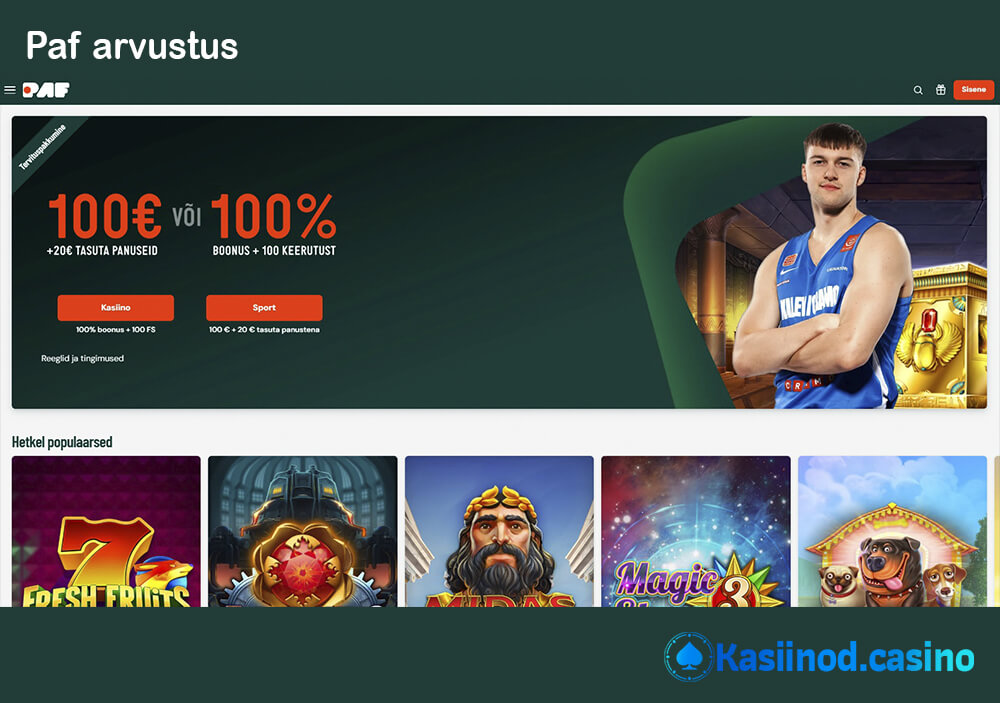Viewport: 1000px width, 703px height.
Task: Click the Kasiinod.casino watermark text
Action: [844, 657]
